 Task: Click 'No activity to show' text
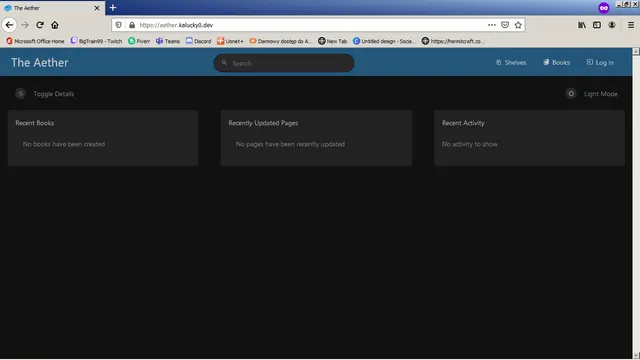[x=470, y=144]
